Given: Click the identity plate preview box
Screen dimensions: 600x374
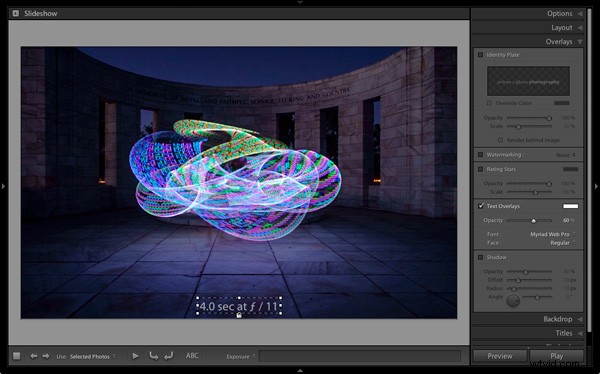Looking at the screenshot, I should coord(528,81).
